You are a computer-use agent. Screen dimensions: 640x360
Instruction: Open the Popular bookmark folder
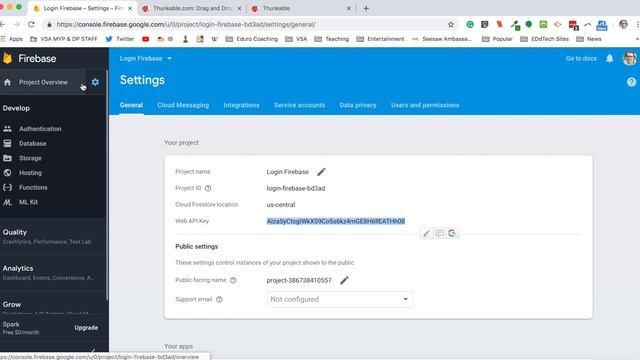click(x=497, y=39)
